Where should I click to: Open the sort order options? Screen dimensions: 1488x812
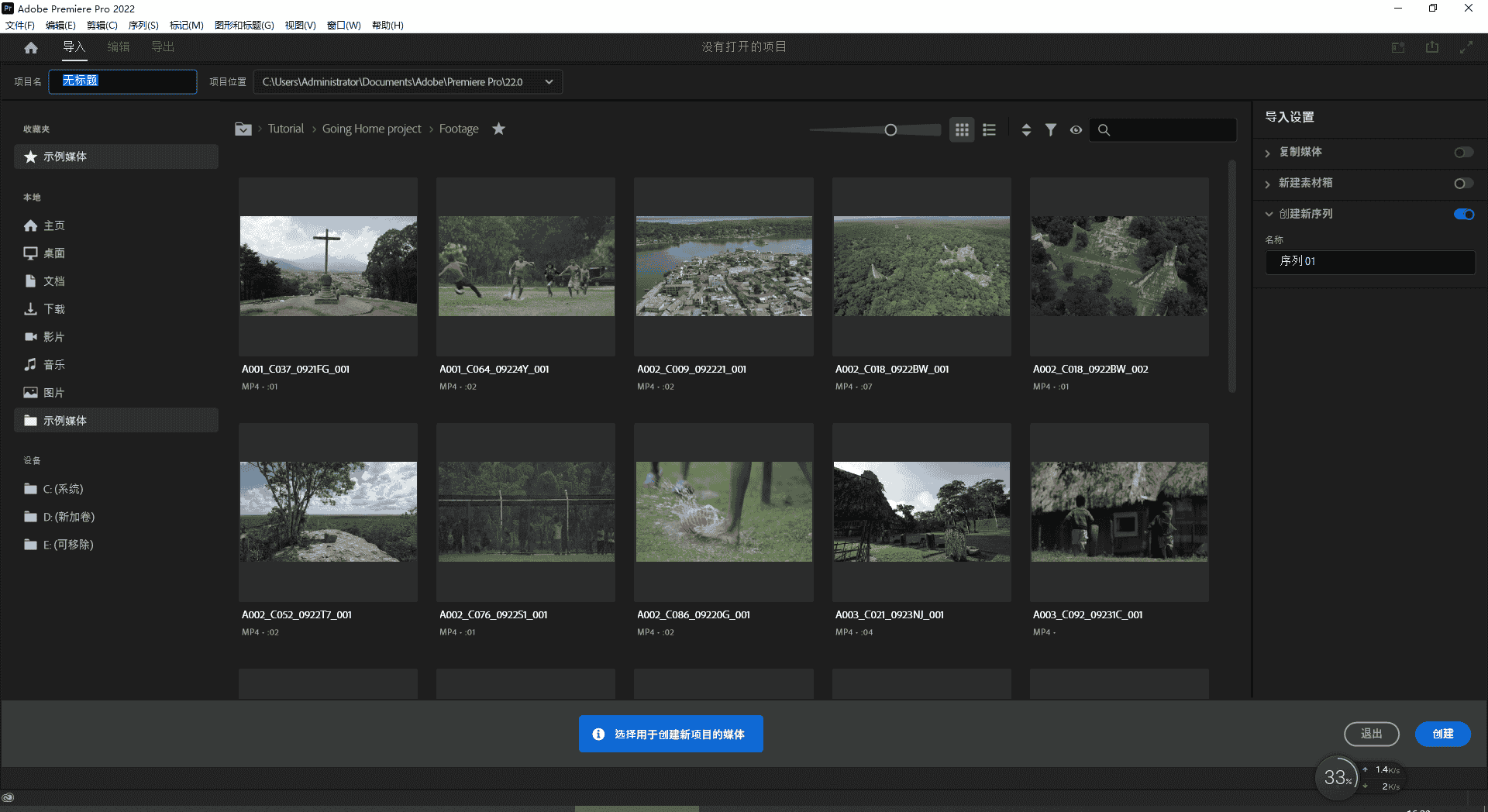point(1026,130)
